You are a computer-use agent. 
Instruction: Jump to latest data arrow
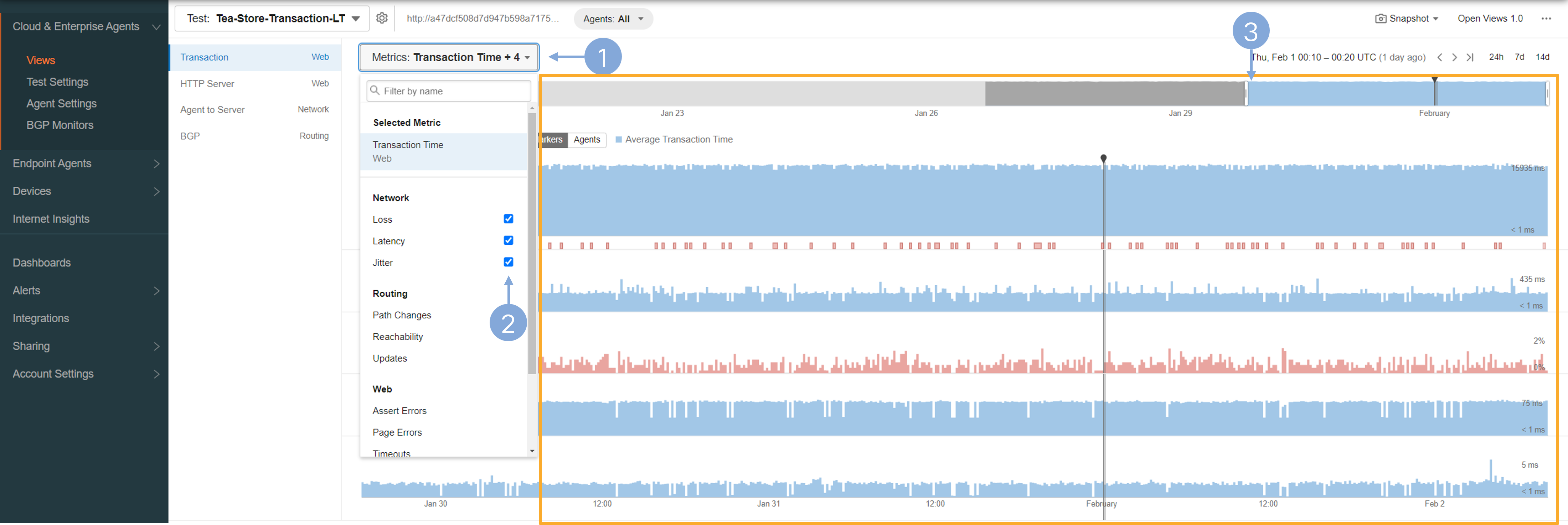pyautogui.click(x=1470, y=57)
